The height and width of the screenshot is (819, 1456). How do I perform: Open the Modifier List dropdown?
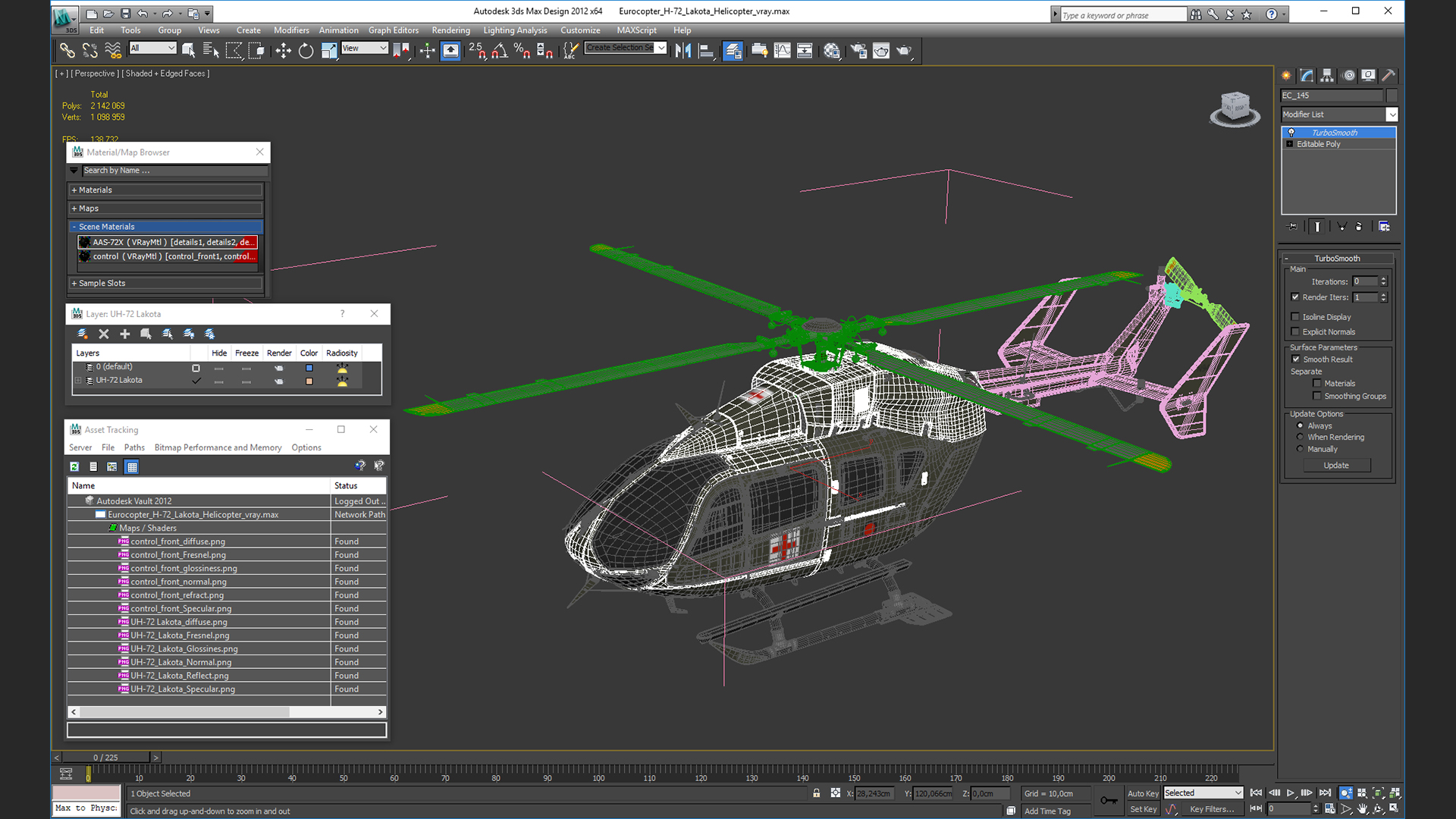(1392, 115)
